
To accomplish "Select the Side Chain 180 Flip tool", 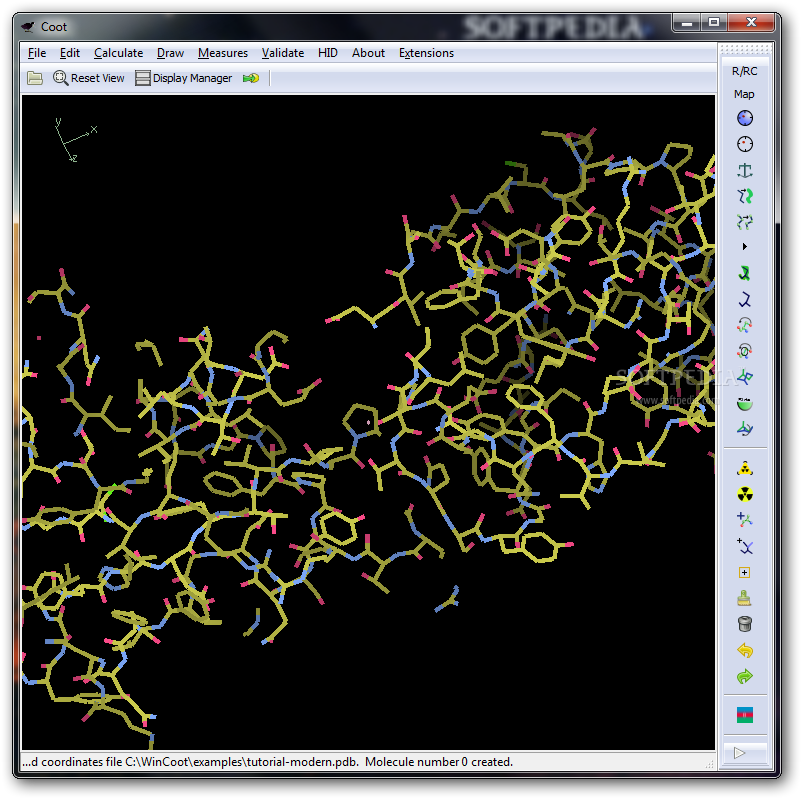I will coord(745,403).
